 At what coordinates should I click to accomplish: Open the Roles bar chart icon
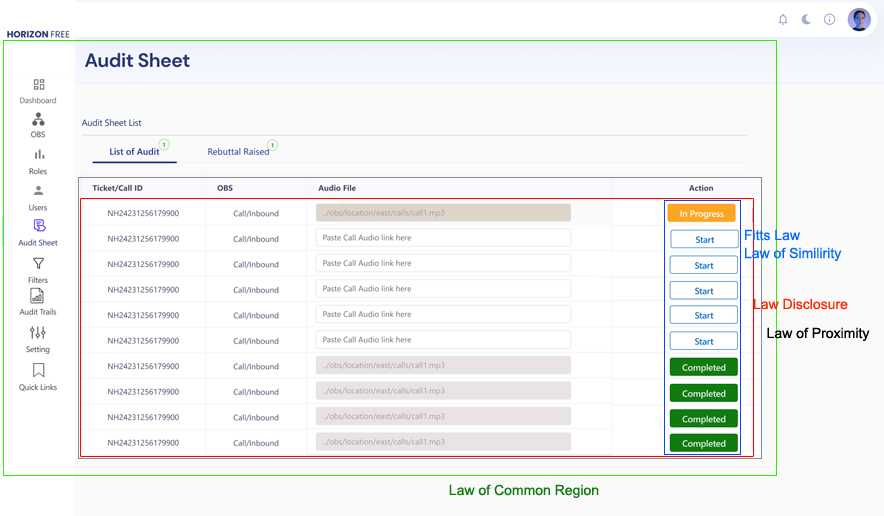(38, 154)
